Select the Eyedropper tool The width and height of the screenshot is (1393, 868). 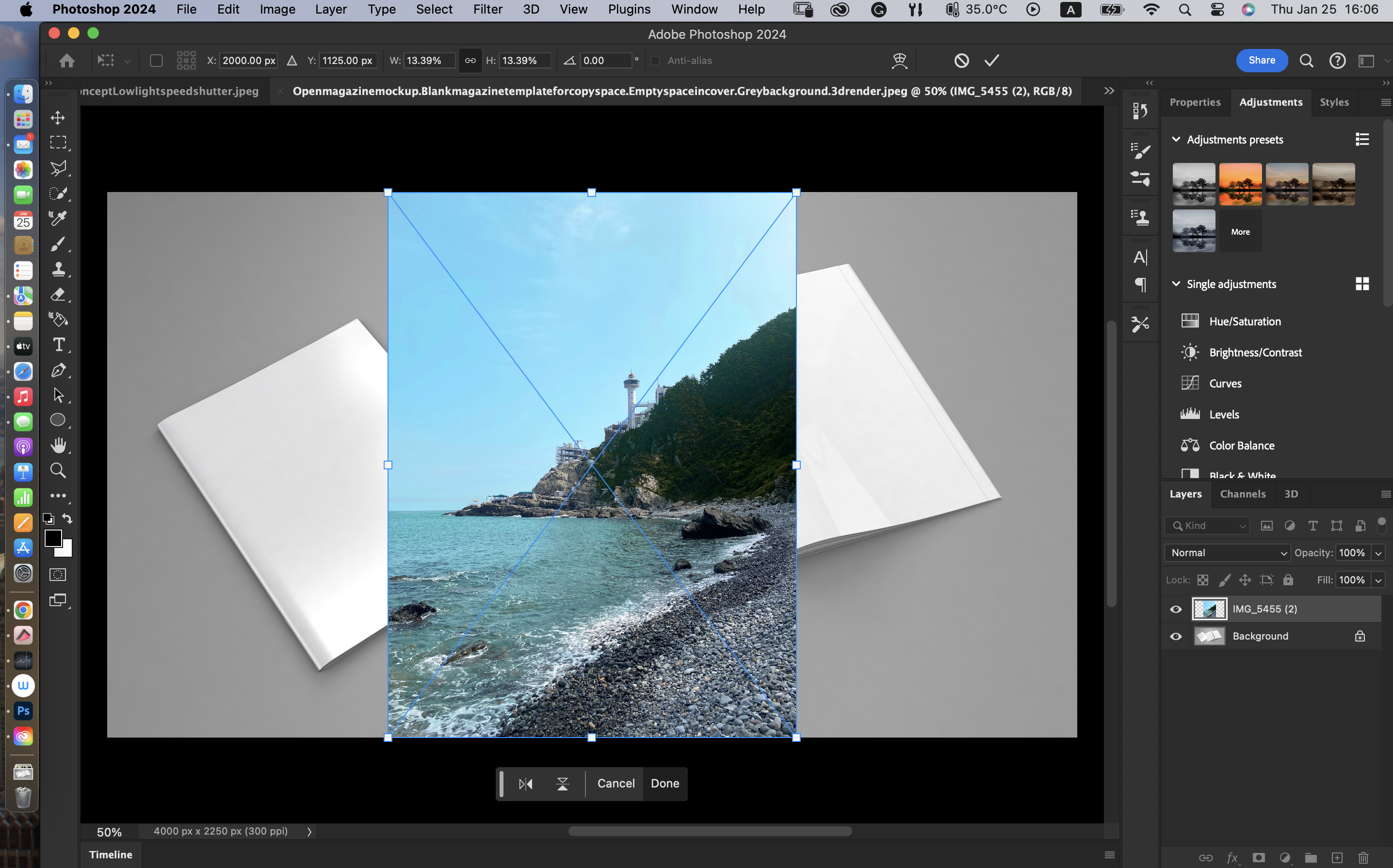[58, 218]
